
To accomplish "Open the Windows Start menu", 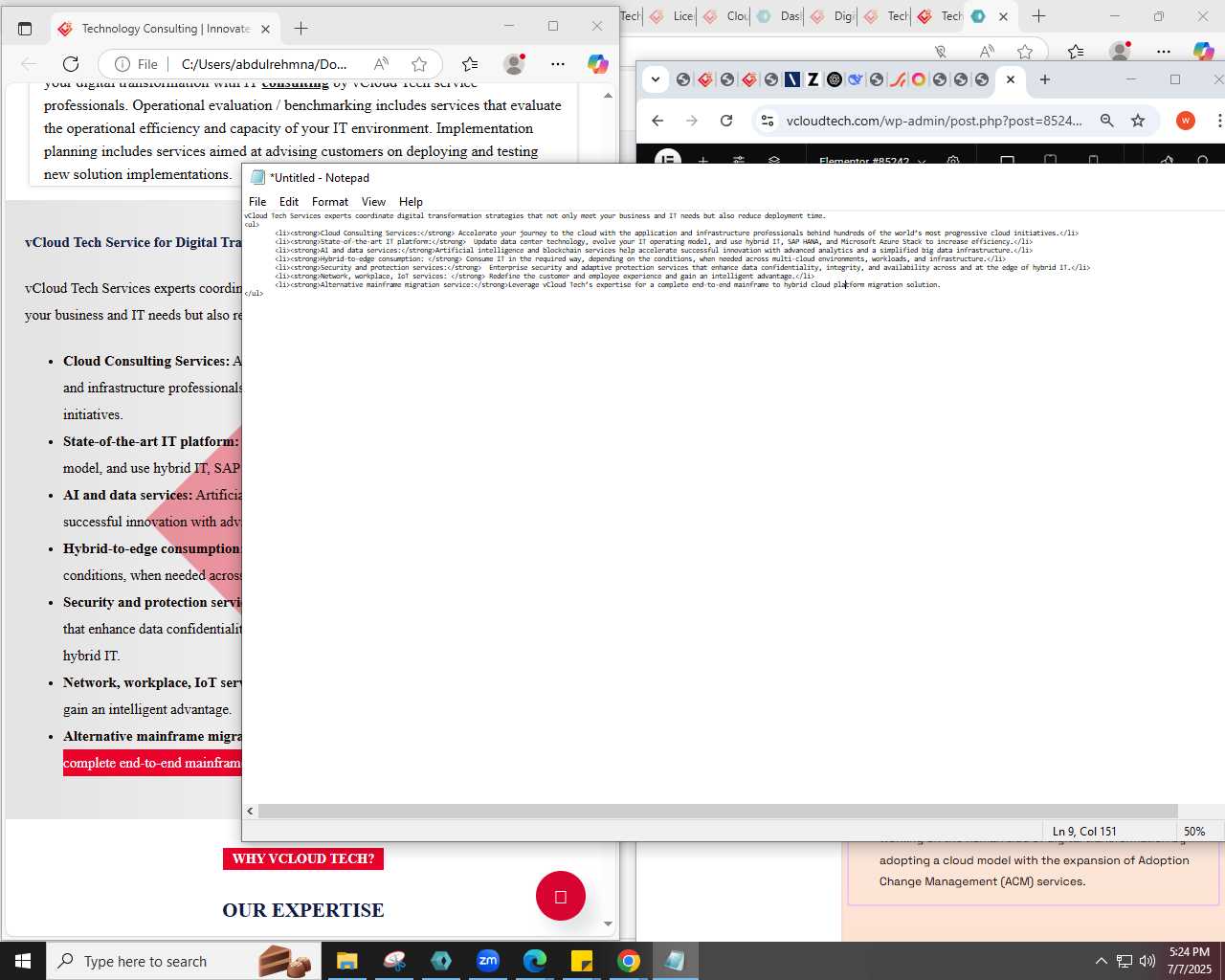I will [23, 961].
